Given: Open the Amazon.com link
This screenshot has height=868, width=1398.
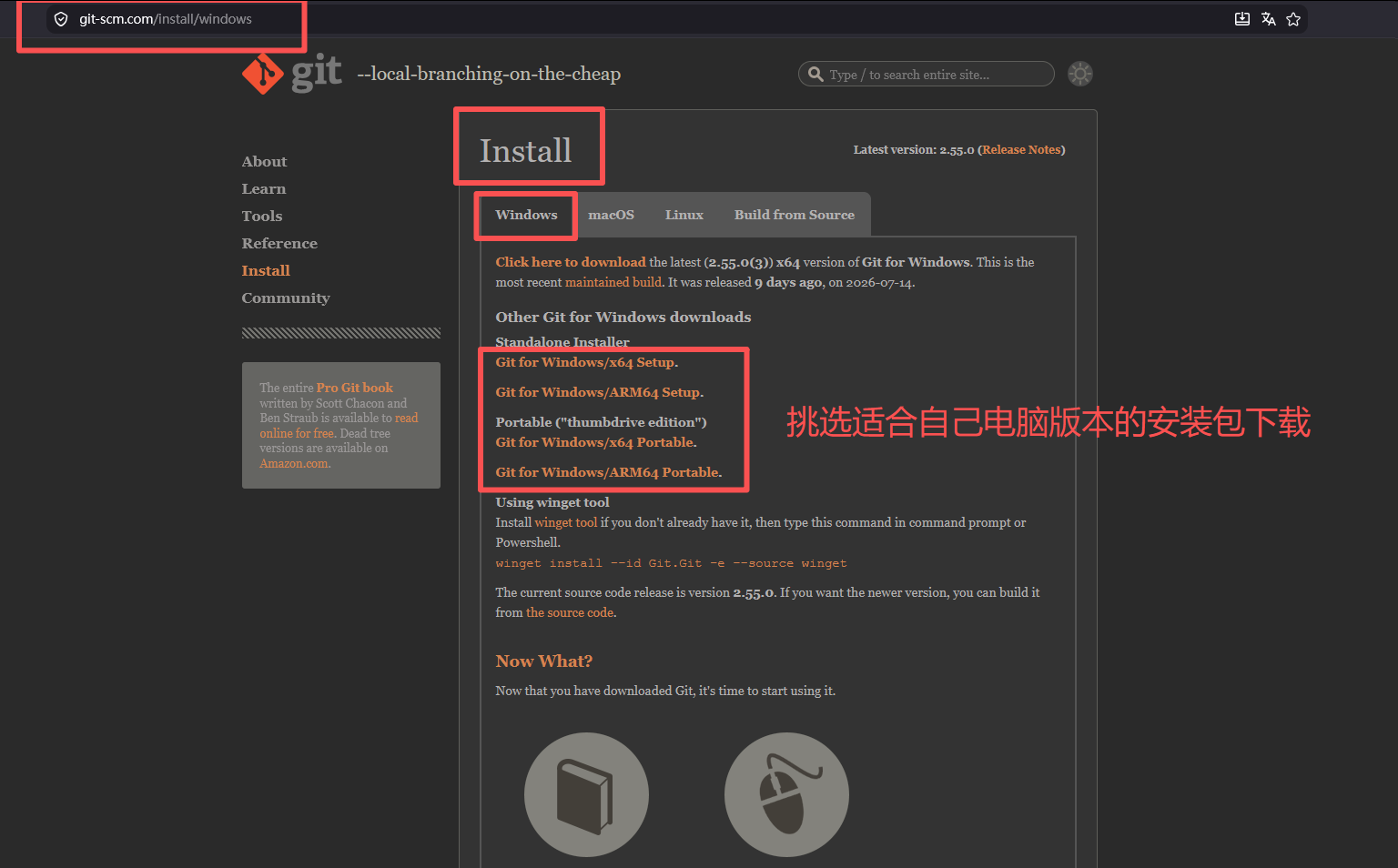Looking at the screenshot, I should pos(295,463).
